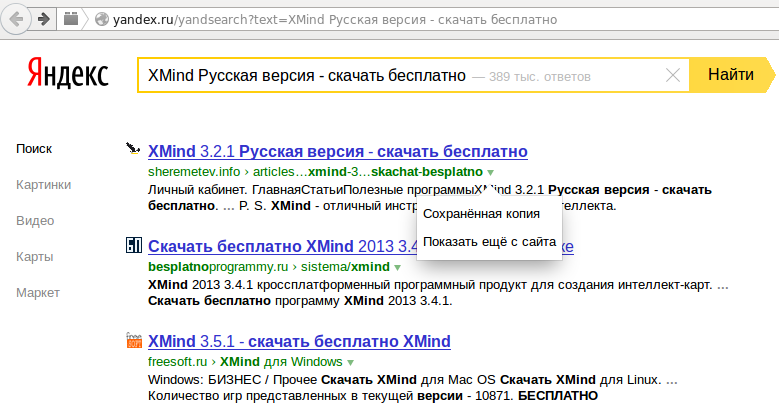
Task: Open dropdown arrow next to freesoft.ru URL
Action: point(350,362)
